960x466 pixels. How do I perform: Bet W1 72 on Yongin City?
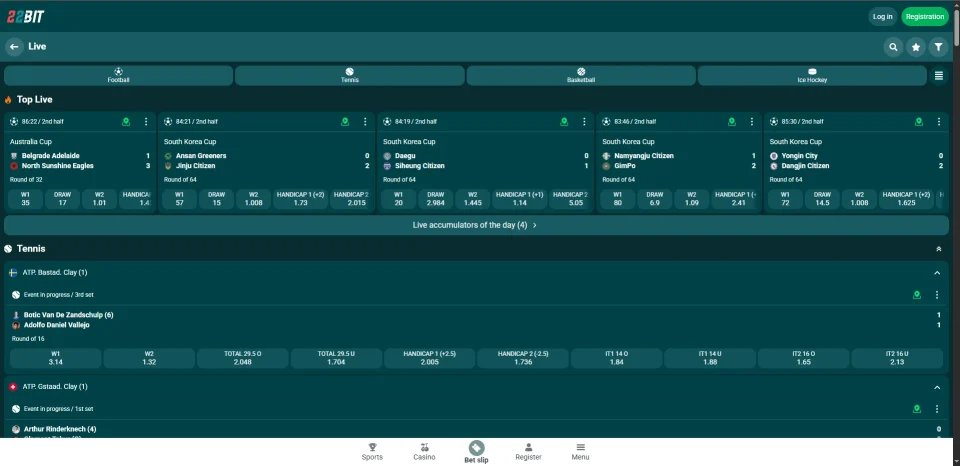point(786,199)
